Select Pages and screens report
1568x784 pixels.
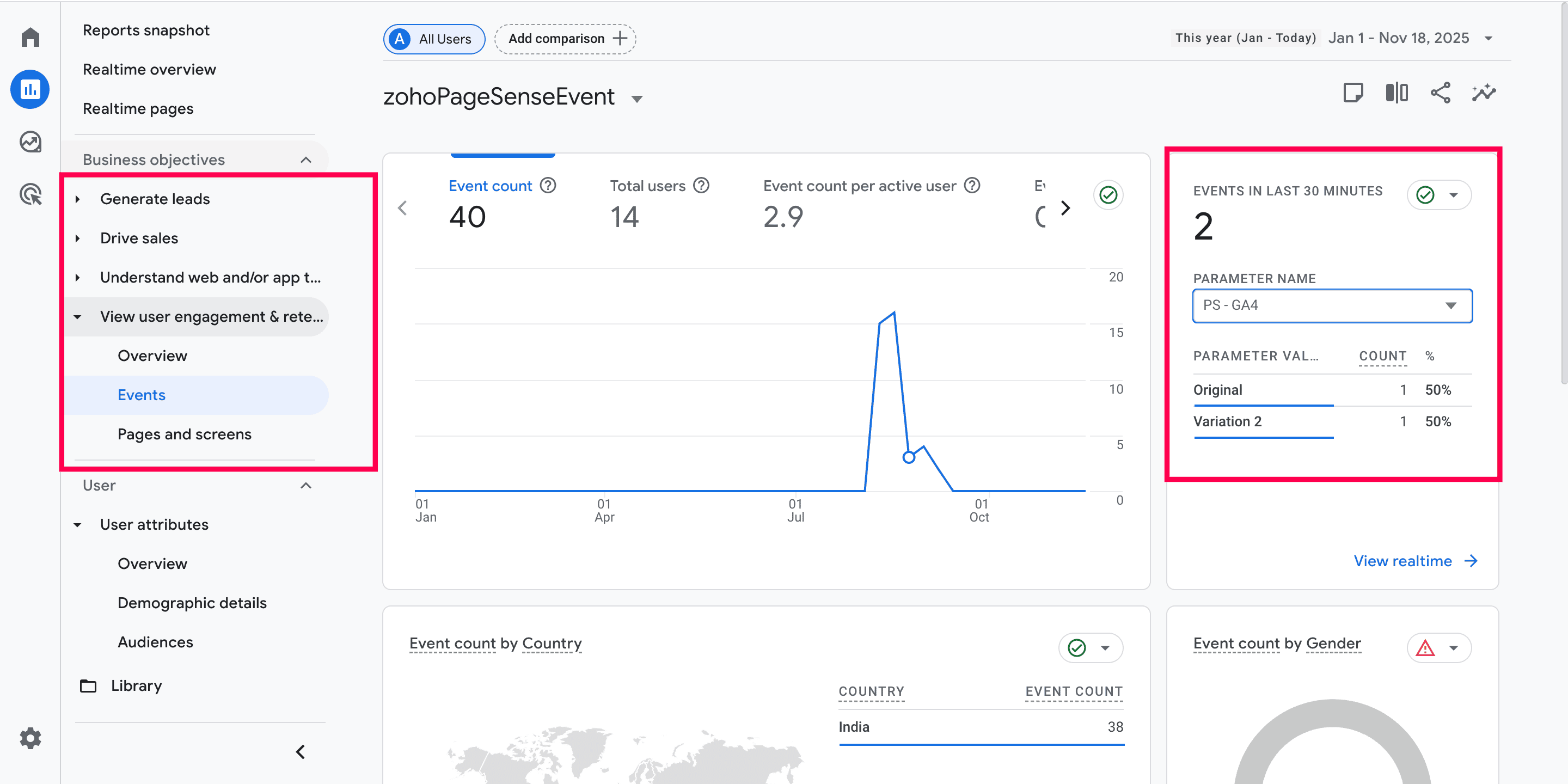184,434
